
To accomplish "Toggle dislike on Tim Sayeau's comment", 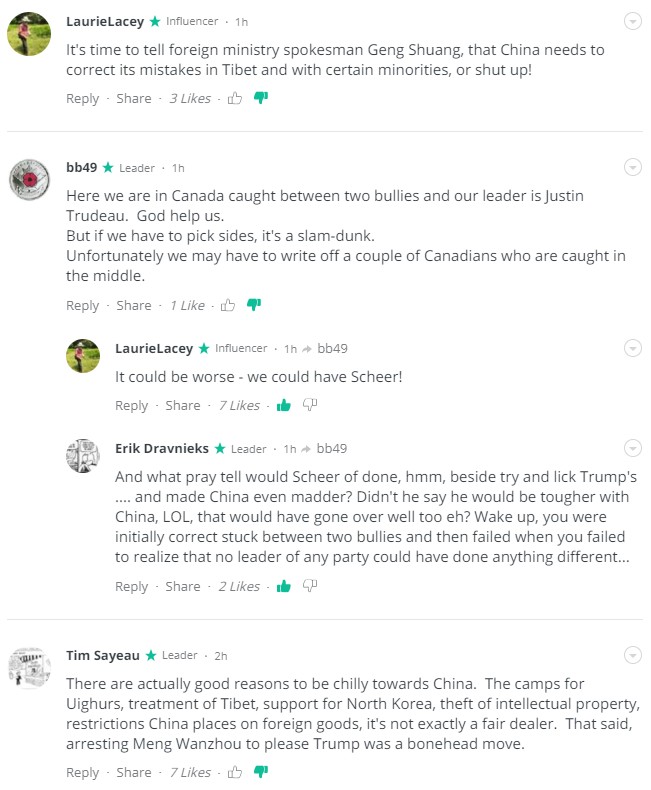I will point(261,772).
